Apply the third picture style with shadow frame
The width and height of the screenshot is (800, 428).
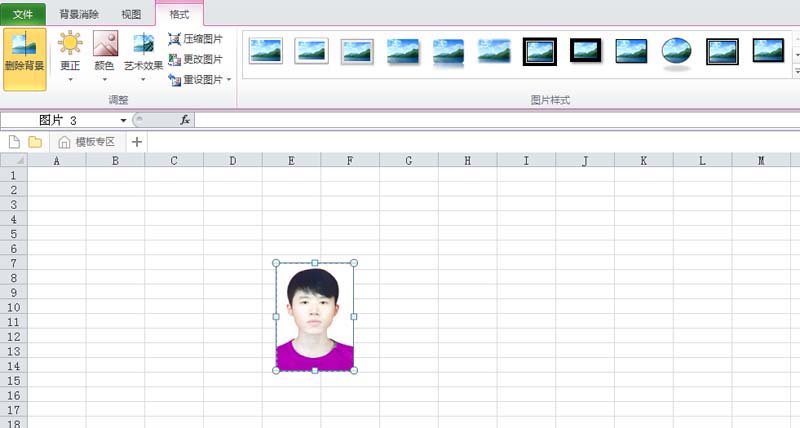point(357,51)
